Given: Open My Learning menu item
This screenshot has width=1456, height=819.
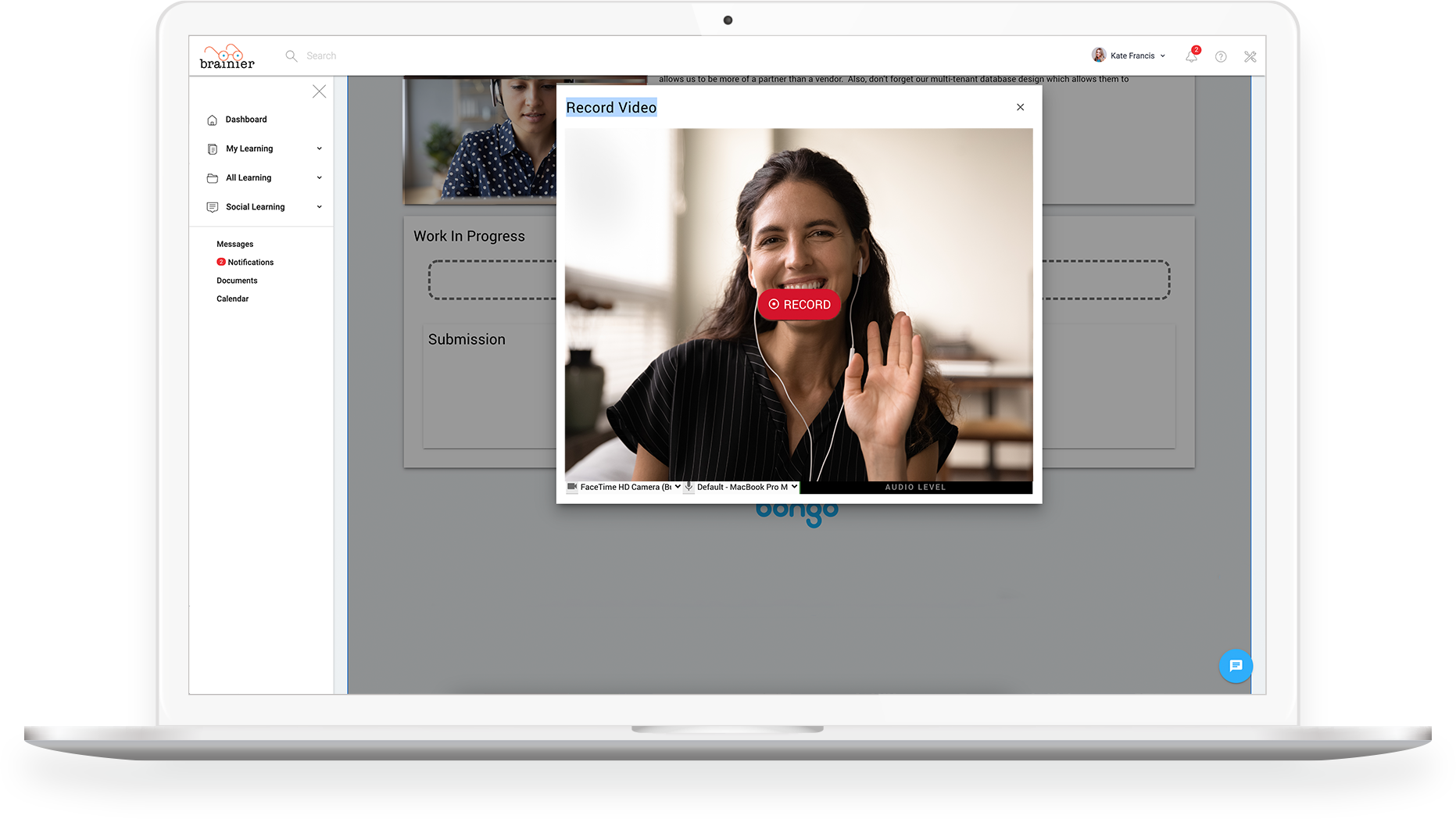Looking at the screenshot, I should pos(249,148).
